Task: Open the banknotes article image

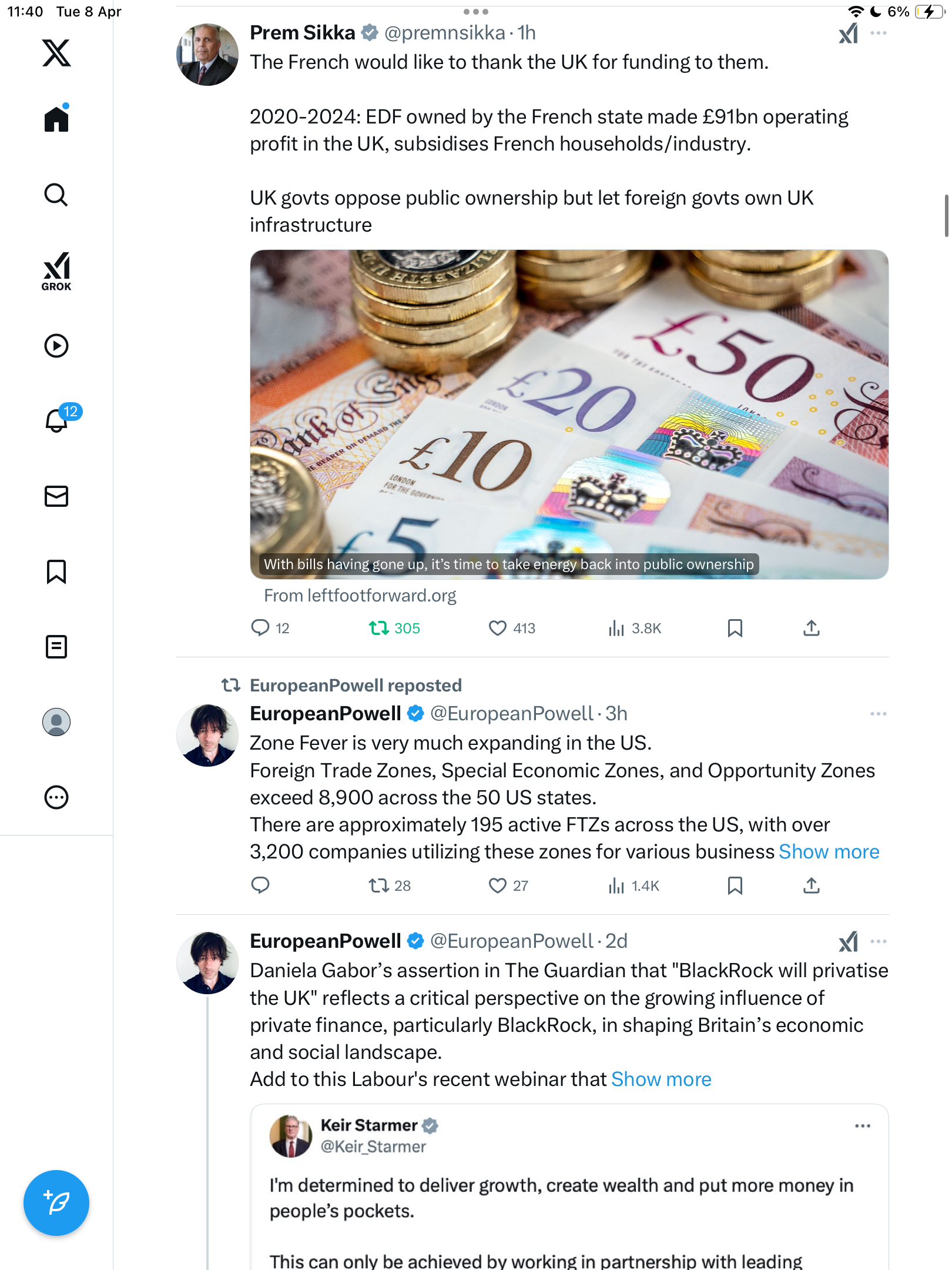Action: (569, 415)
